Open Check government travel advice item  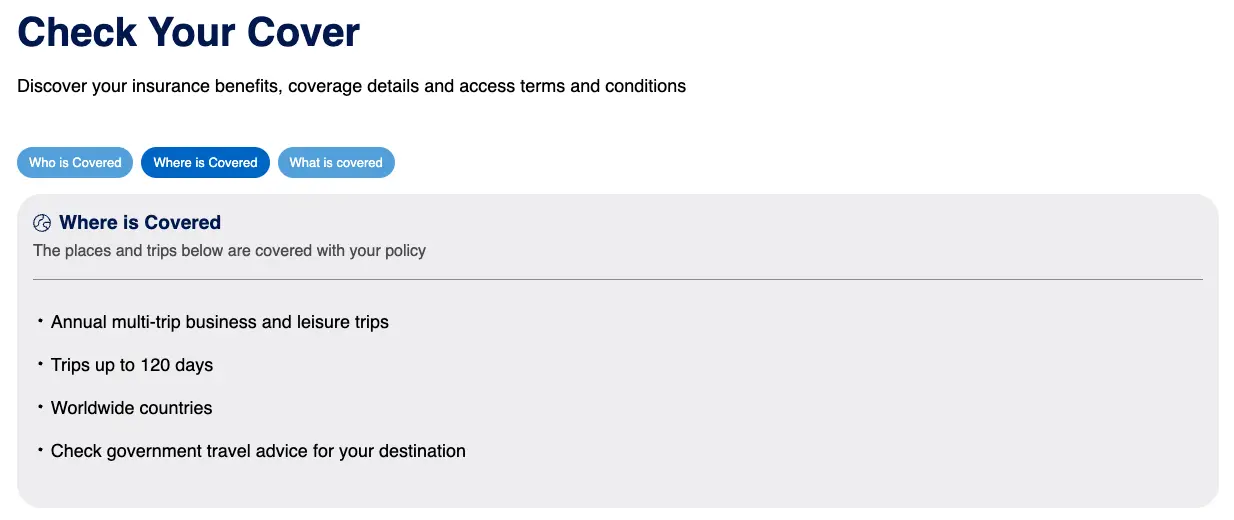coord(258,451)
